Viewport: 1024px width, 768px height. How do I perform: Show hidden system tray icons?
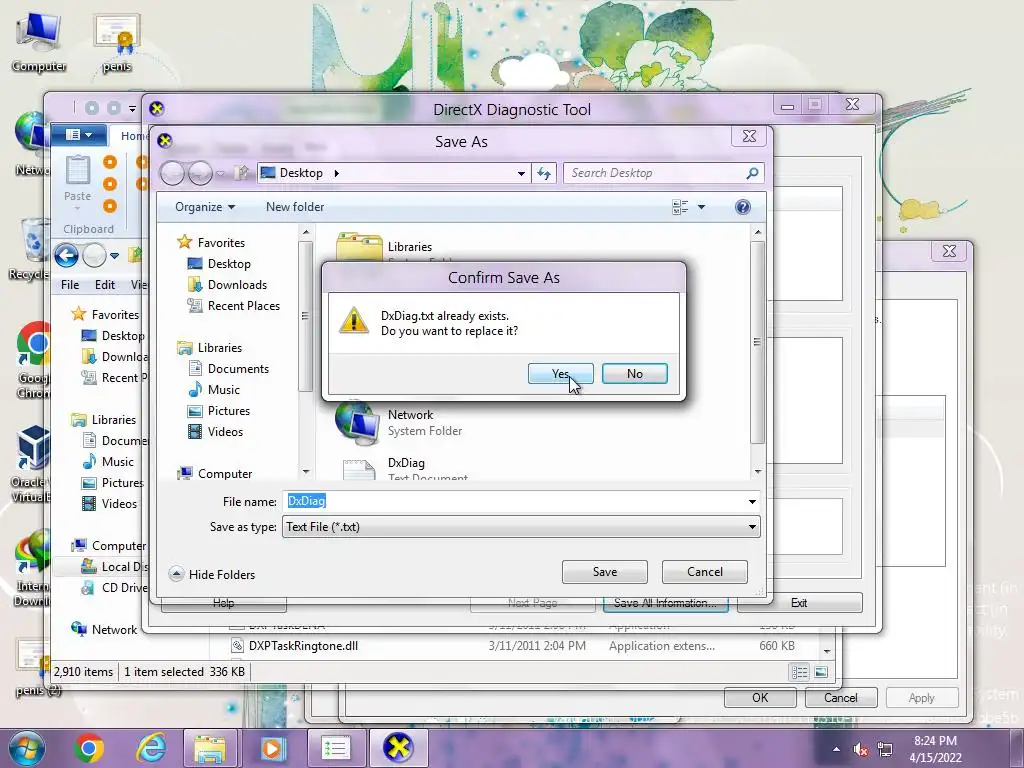[836, 750]
